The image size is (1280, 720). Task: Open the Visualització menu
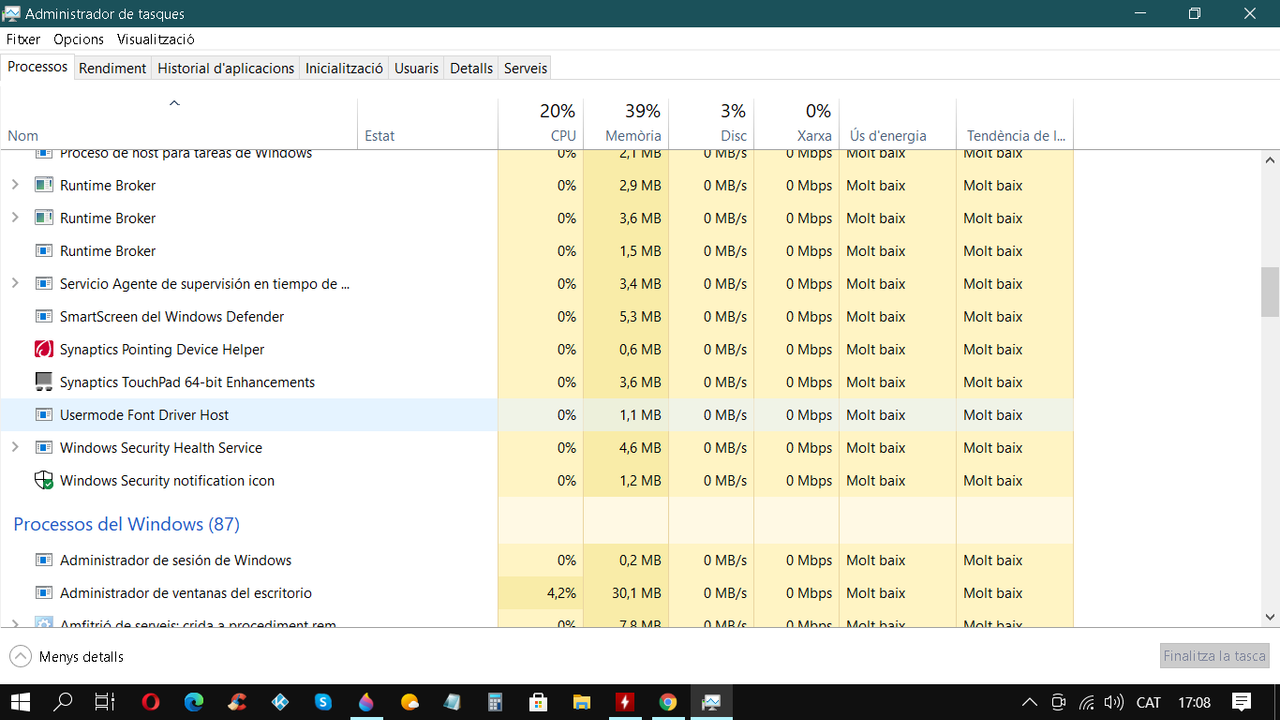click(x=156, y=39)
